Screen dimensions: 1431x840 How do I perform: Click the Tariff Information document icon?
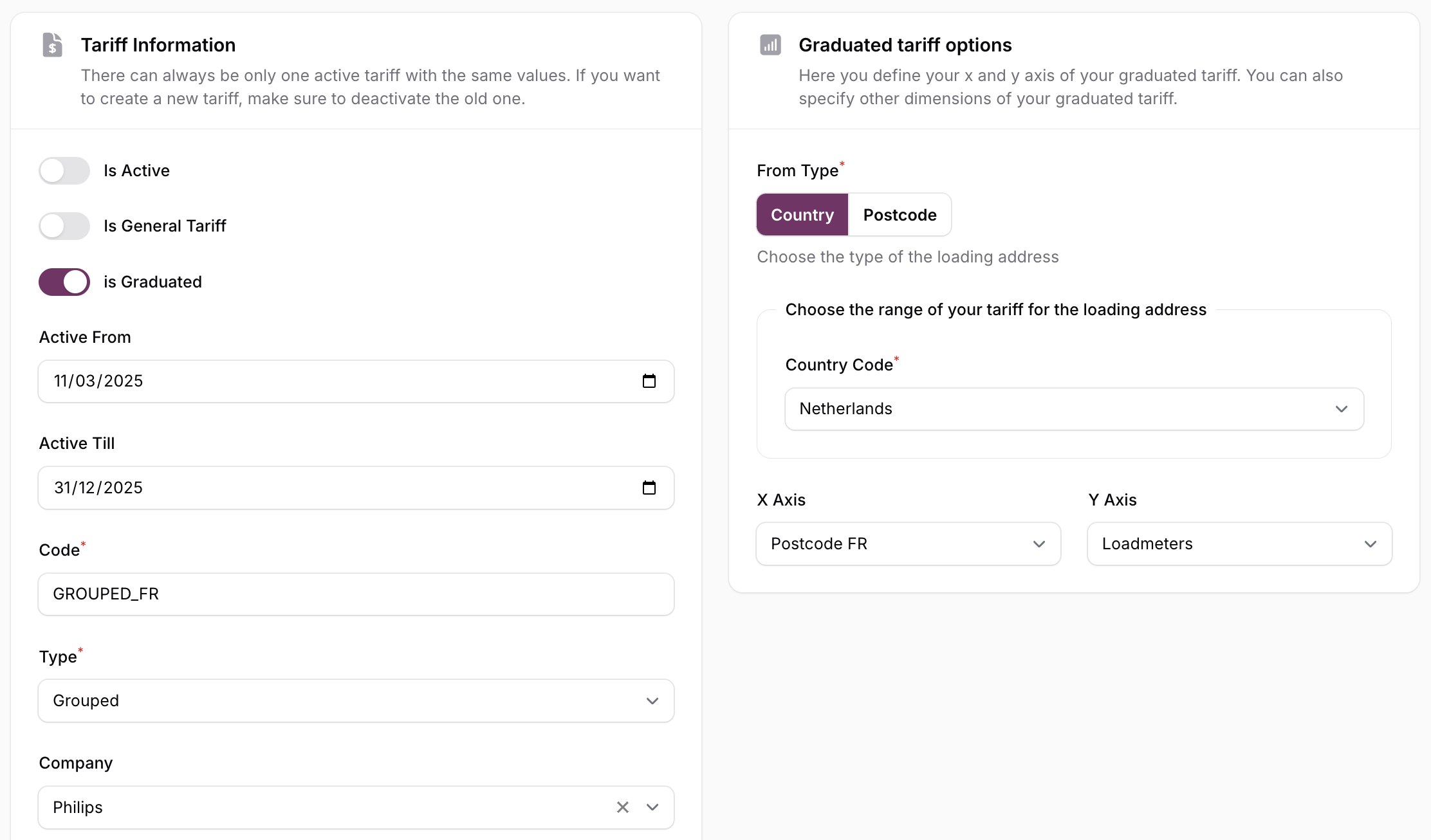coord(52,45)
